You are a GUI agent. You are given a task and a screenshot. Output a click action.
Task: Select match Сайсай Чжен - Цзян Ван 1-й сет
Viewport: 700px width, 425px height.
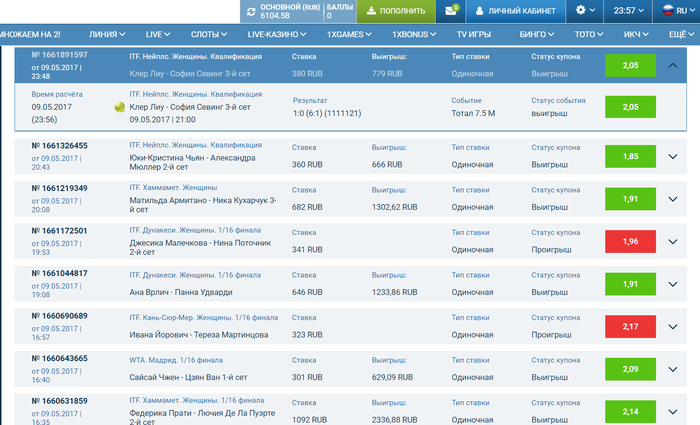tap(188, 377)
